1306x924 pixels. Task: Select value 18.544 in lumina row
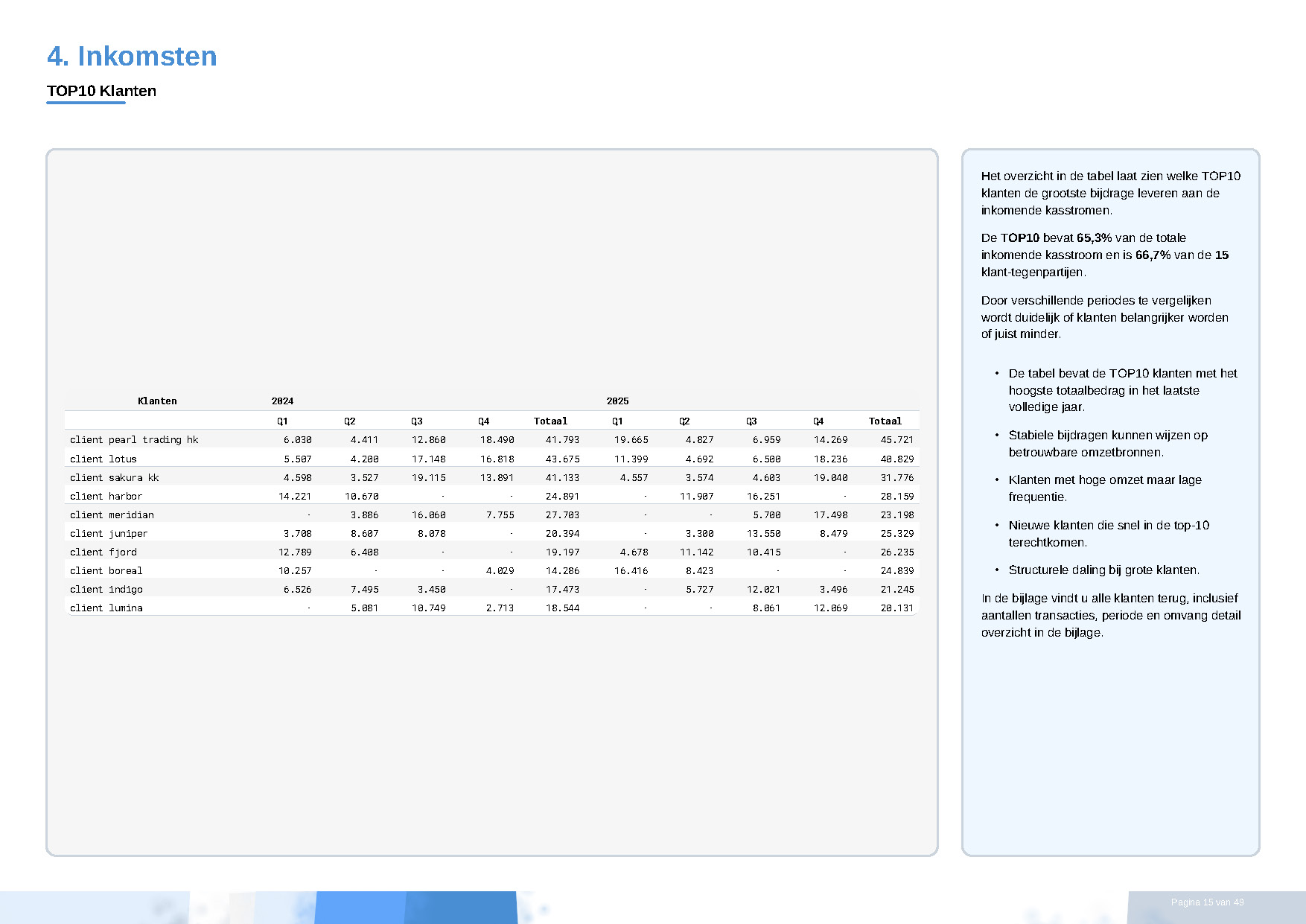click(x=562, y=608)
